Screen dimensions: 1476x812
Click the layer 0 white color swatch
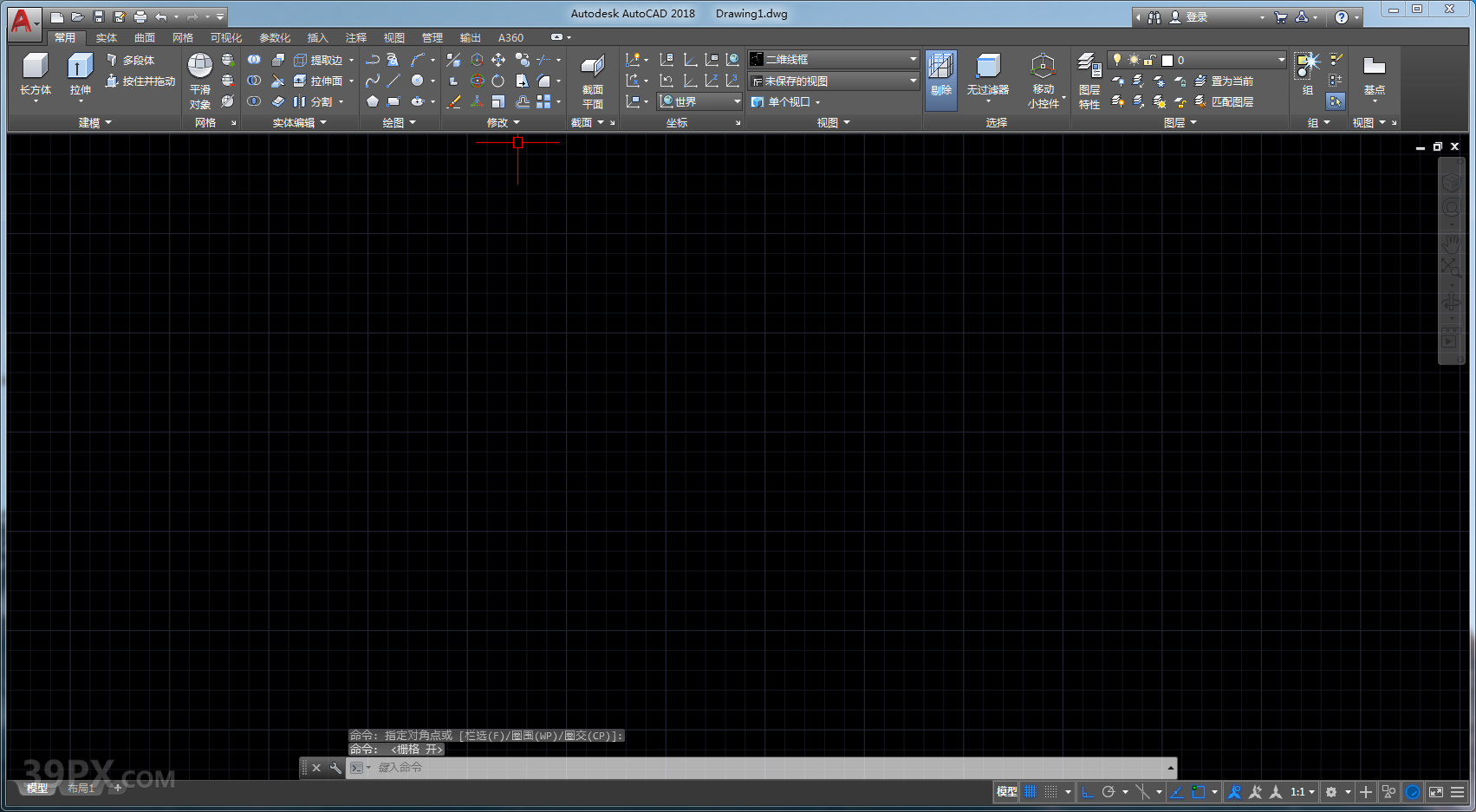point(1167,60)
